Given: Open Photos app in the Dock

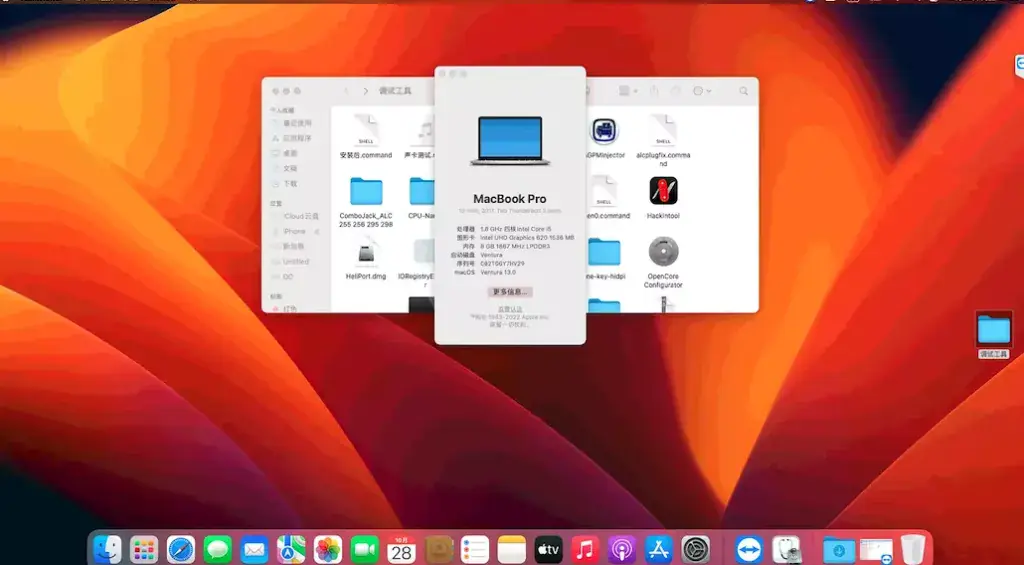Looking at the screenshot, I should tap(328, 550).
